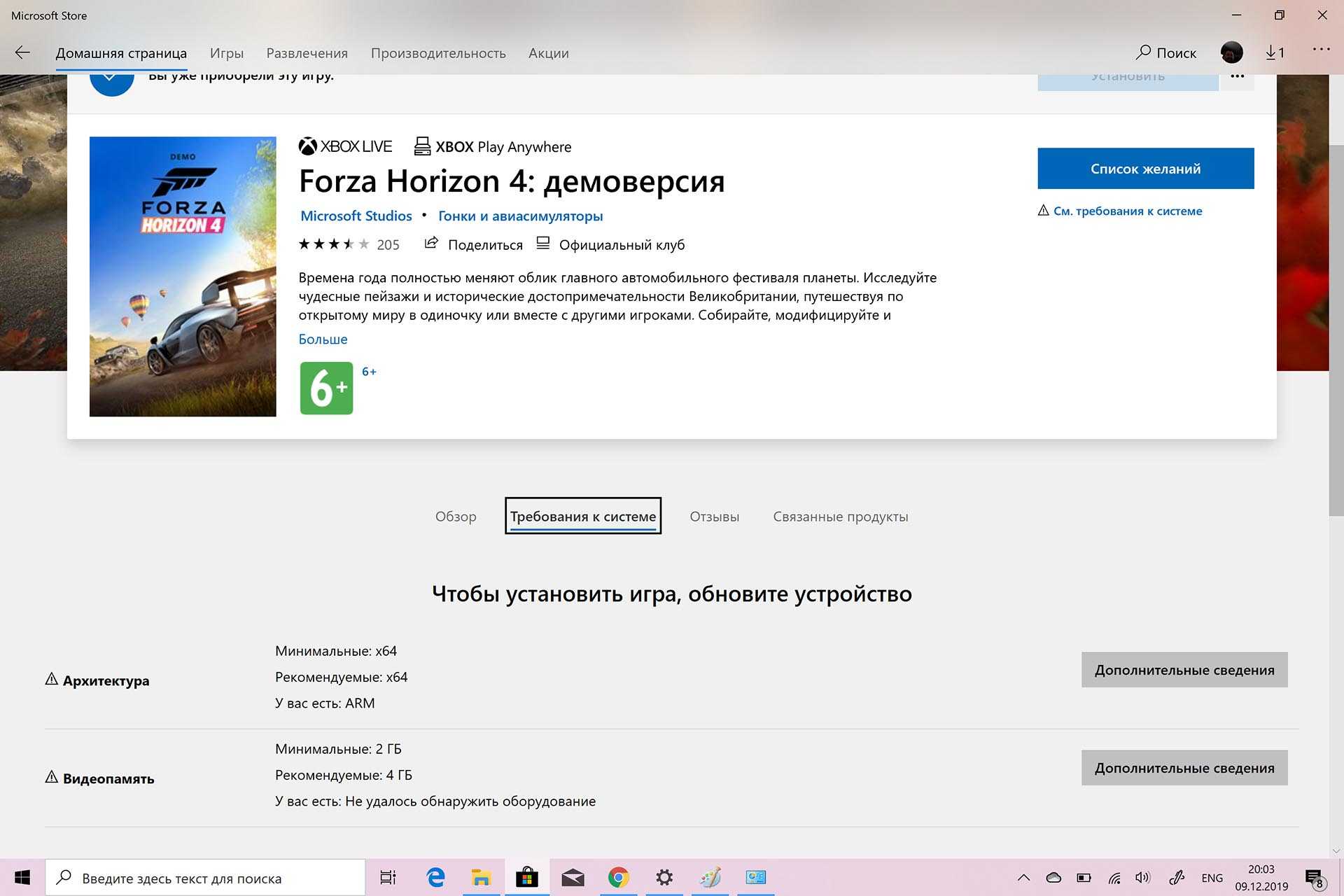The height and width of the screenshot is (896, 1344).
Task: Switch to the Обзор tab
Action: tap(456, 517)
